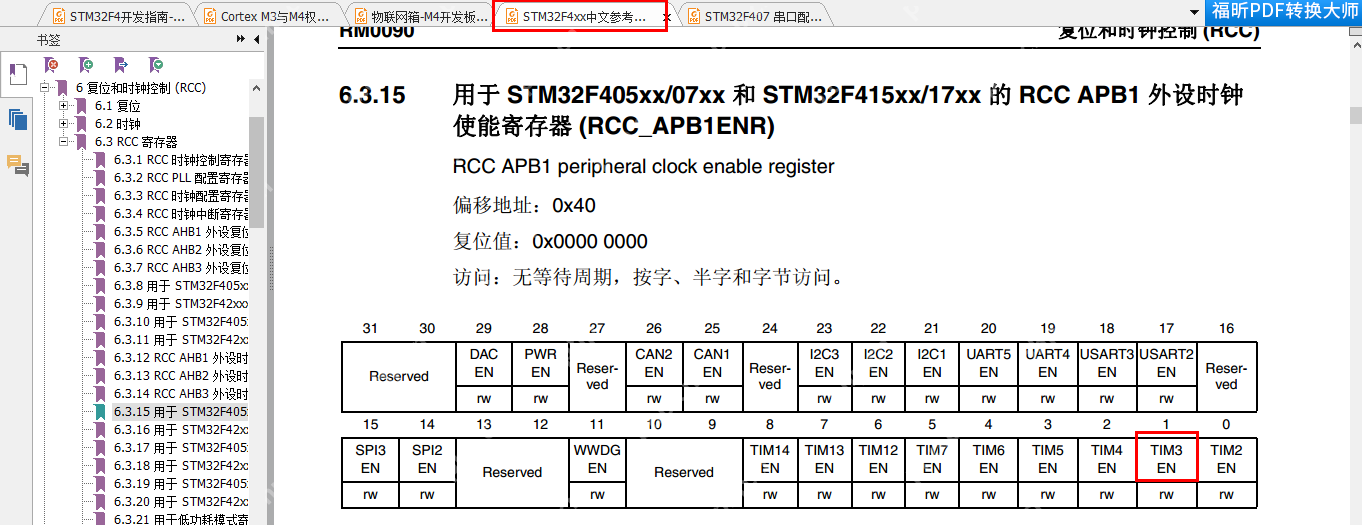Image resolution: width=1362 pixels, height=525 pixels.
Task: Click the double-arrow expand icon in 书签 header
Action: pos(241,39)
